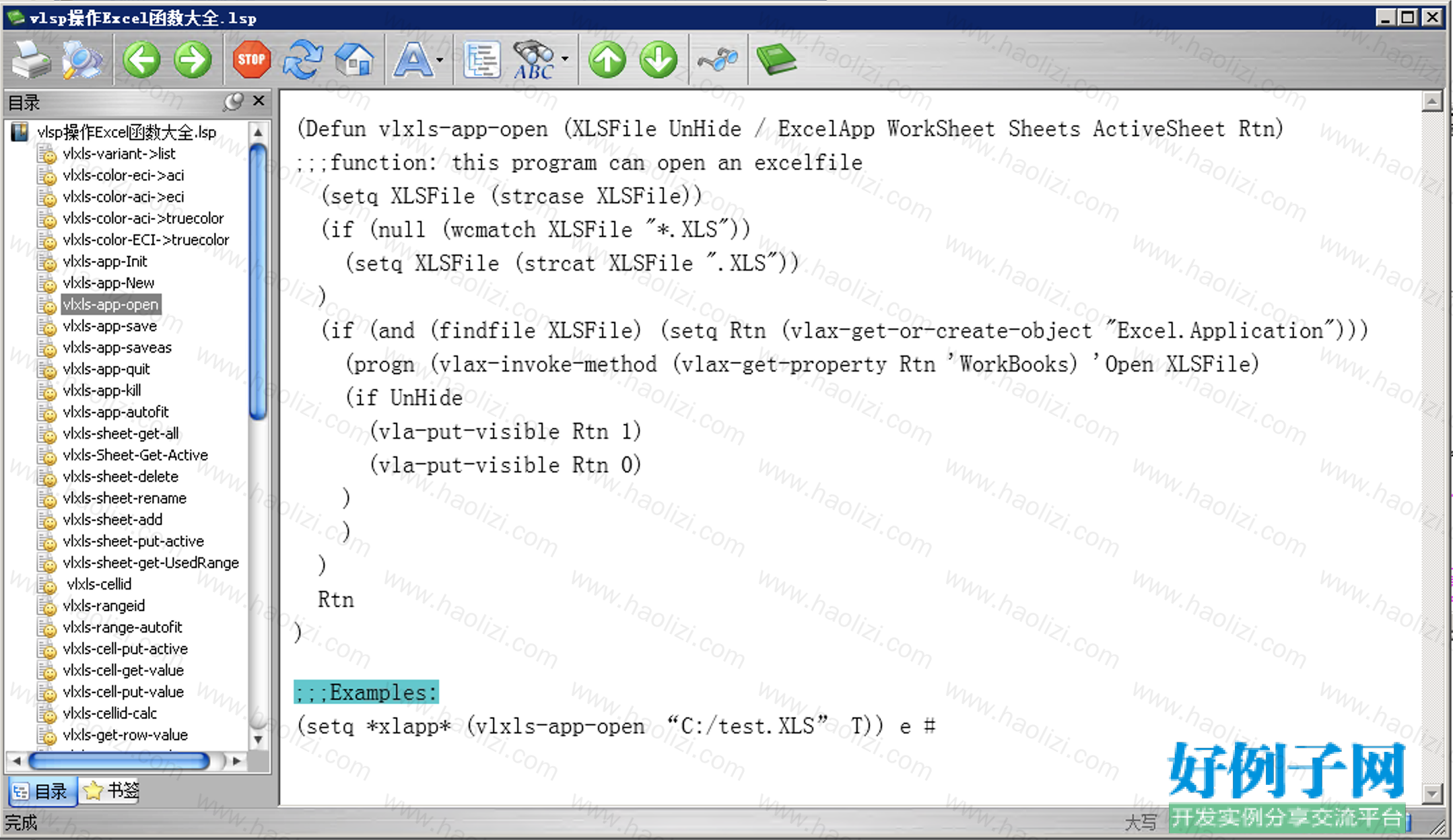Click tree panel scroll down arrow
The height and width of the screenshot is (840, 1453).
point(258,740)
